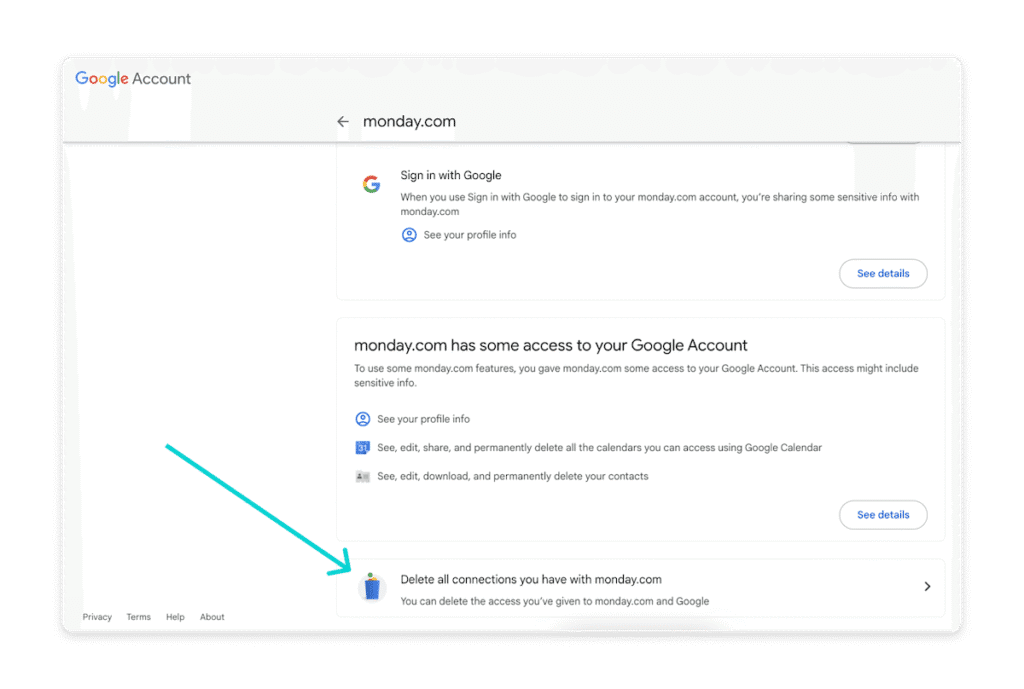Screen dimensions: 1024x689
Task: Click the contacts icon in permissions list
Action: point(362,477)
